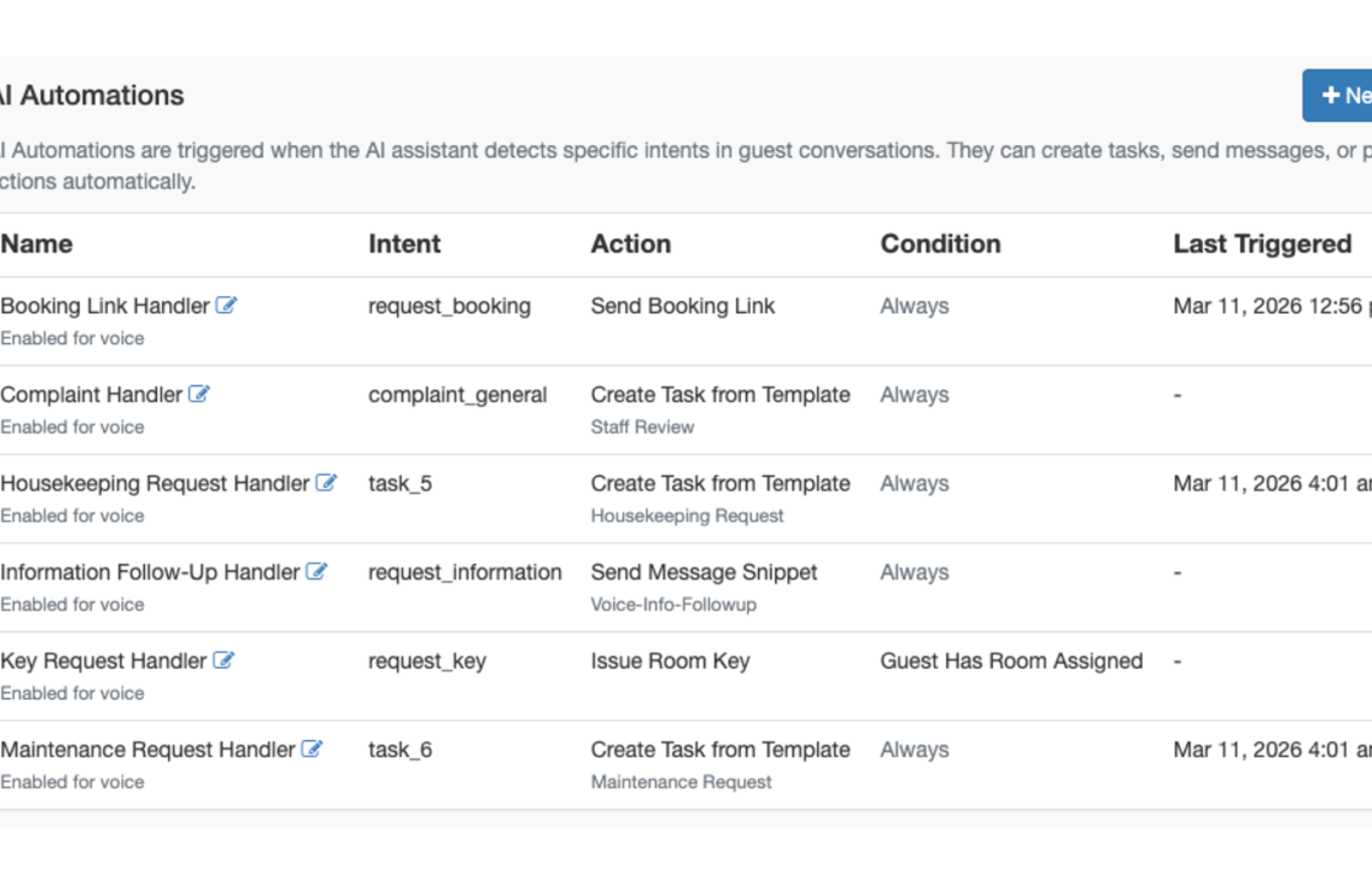
Task: Click the Send Booking Link action
Action: [x=683, y=306]
